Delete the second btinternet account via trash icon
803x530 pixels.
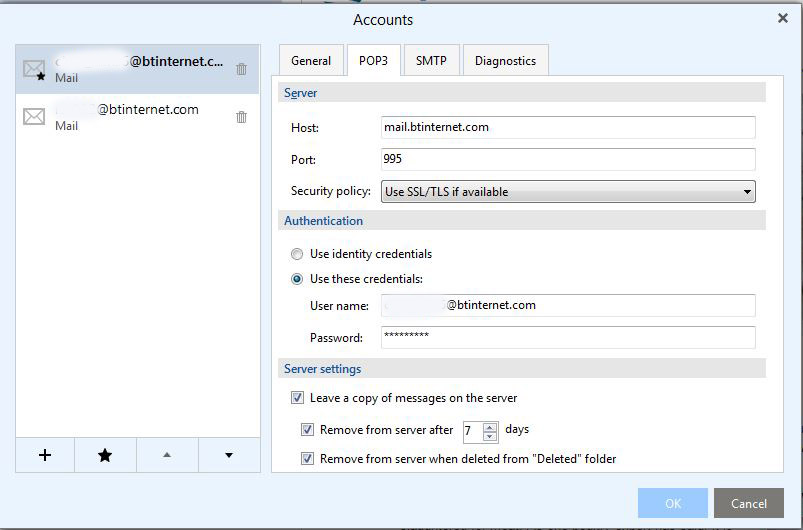click(x=241, y=117)
